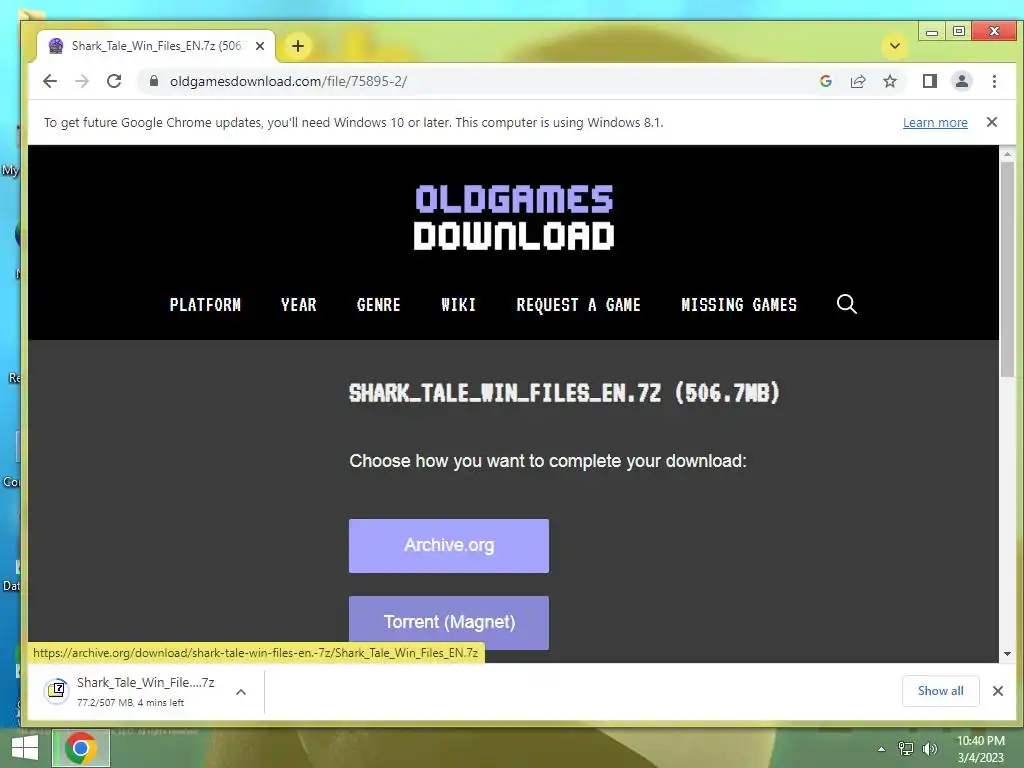Open the Chrome profile avatar
The image size is (1024, 768).
click(961, 81)
